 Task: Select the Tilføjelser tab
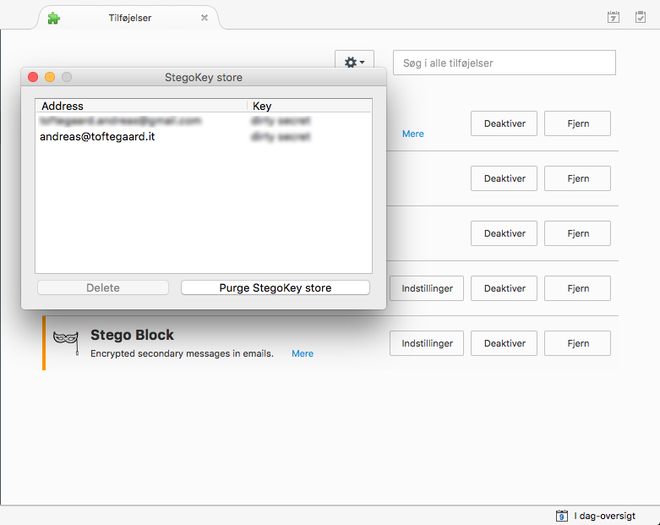[130, 18]
